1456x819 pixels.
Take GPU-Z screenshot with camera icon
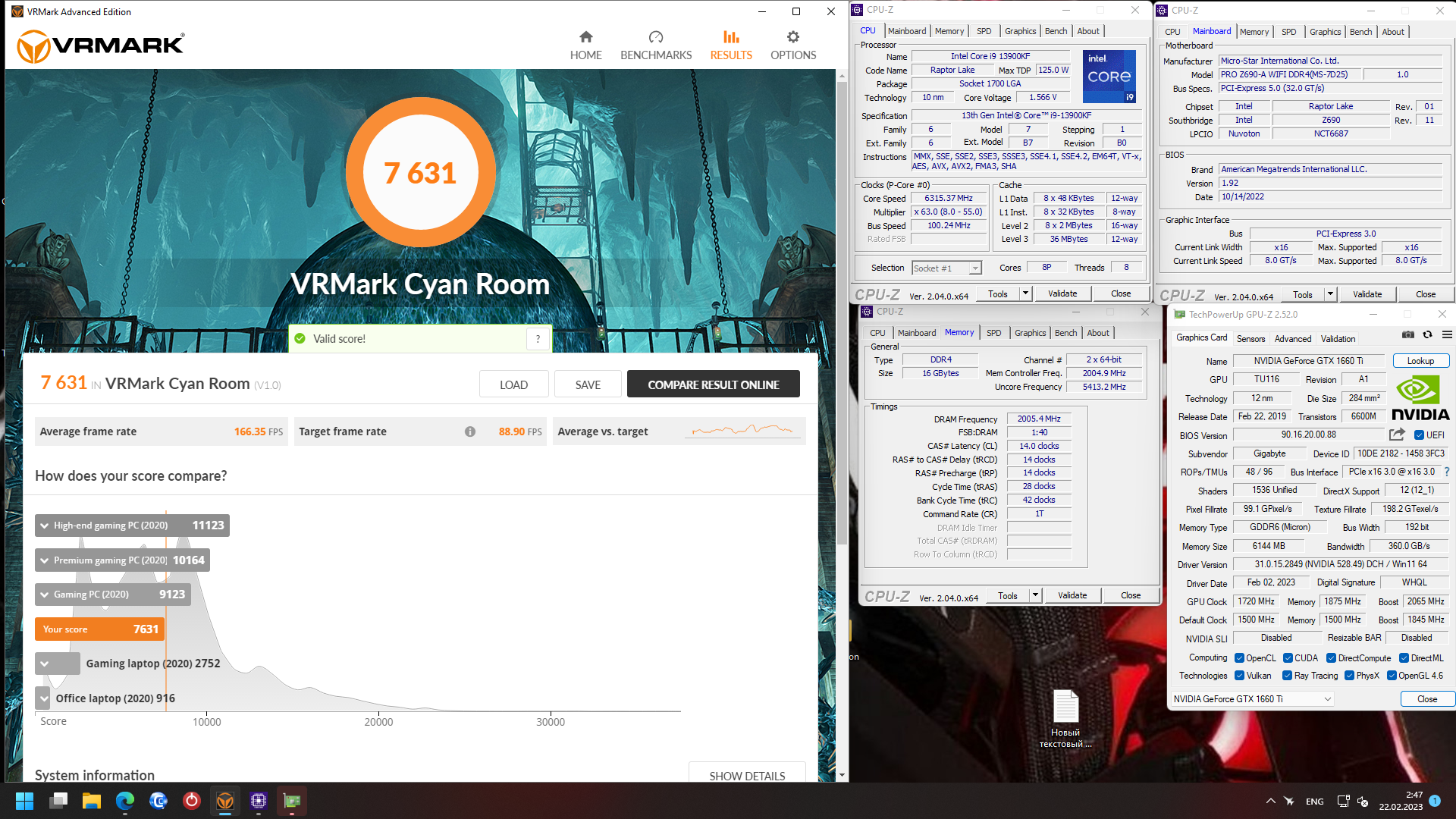point(1407,335)
